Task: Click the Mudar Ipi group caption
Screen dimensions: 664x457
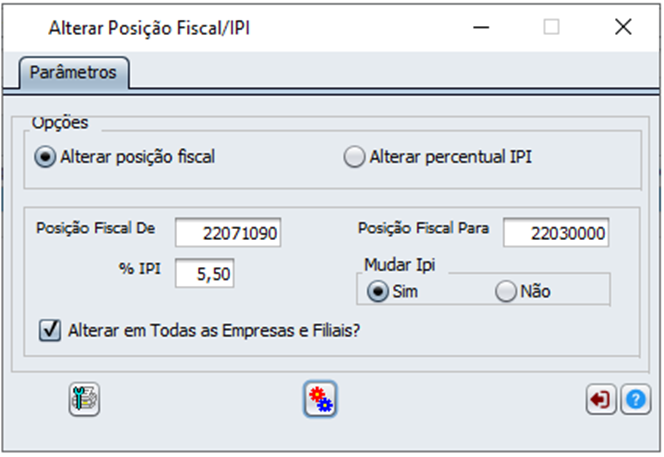Action: pos(400,265)
